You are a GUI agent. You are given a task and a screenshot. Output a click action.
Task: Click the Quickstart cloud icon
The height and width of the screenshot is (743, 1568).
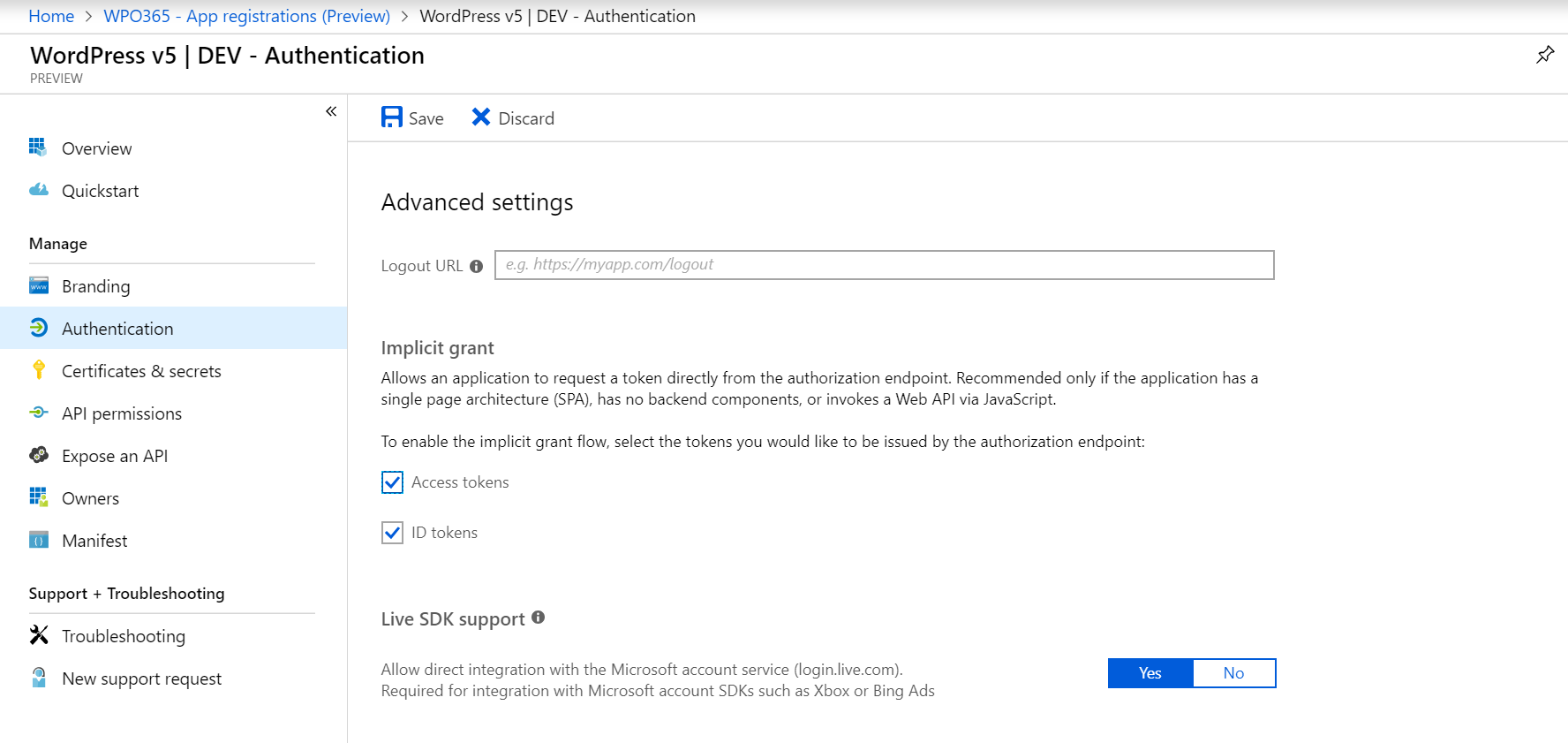tap(38, 189)
